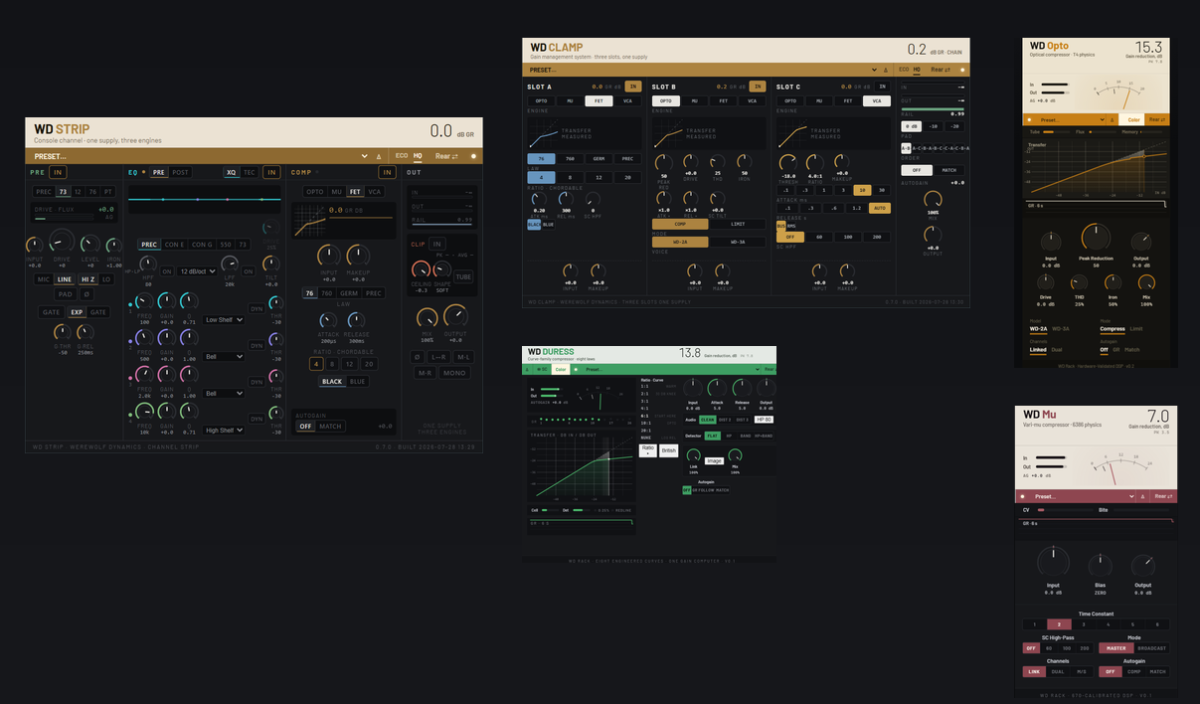This screenshot has width=1200, height=704.
Task: Open the band 2 Bell filter type dropdown
Action: tap(224, 357)
